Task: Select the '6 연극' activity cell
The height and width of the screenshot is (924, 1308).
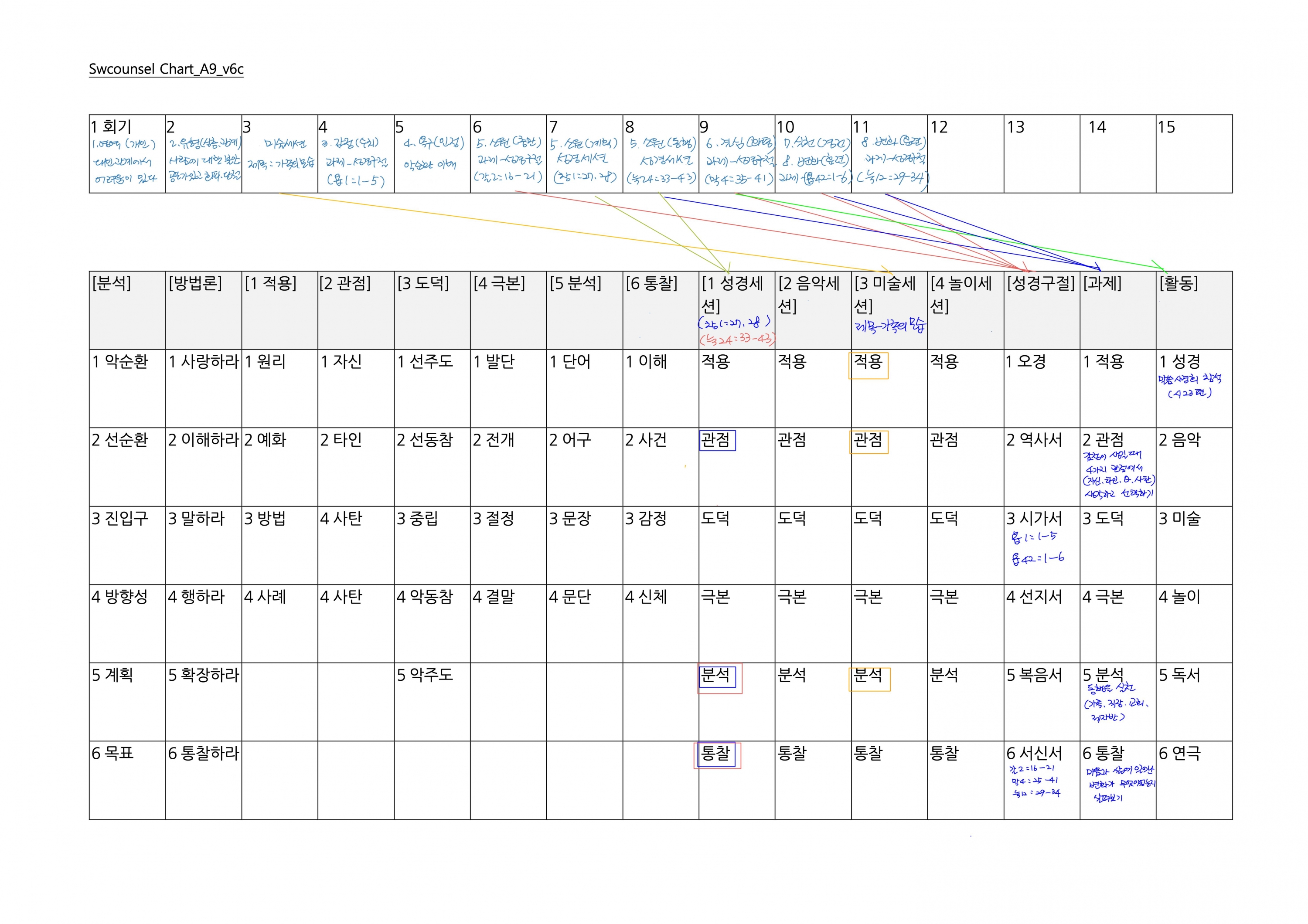Action: click(x=1179, y=754)
